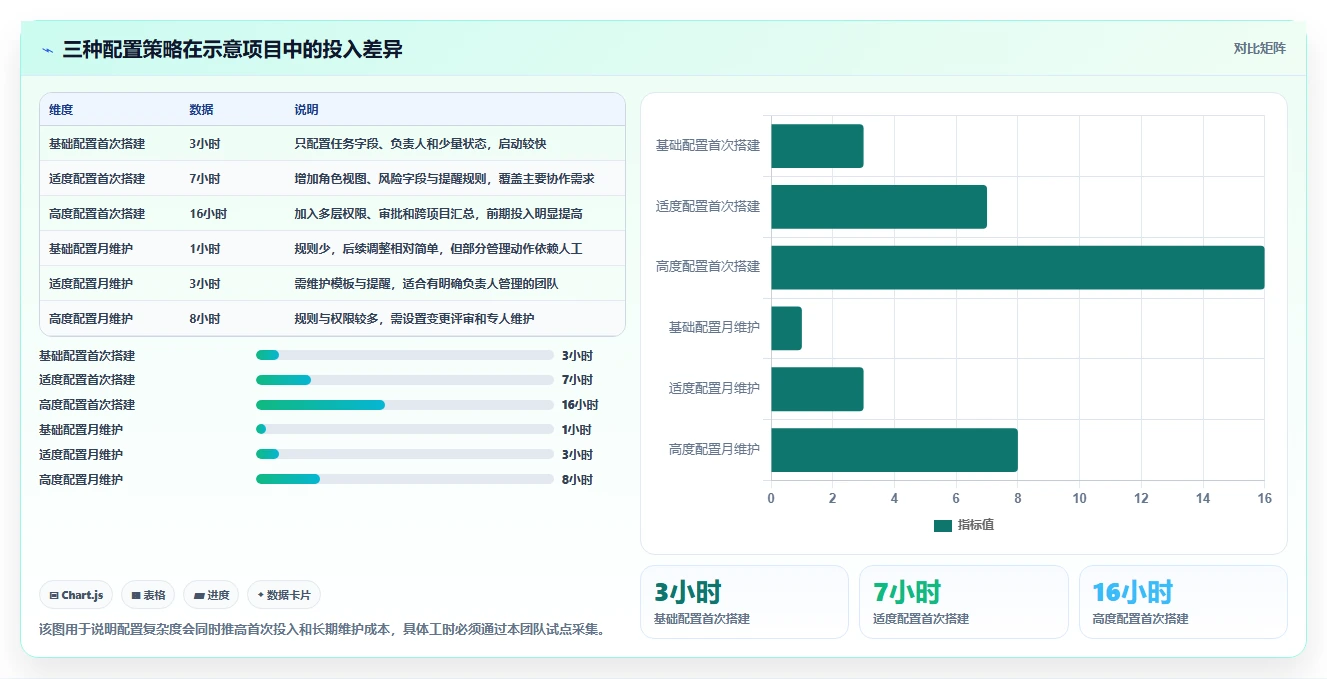Click the 16小时 value in the table
The width and height of the screenshot is (1327, 679).
208,214
